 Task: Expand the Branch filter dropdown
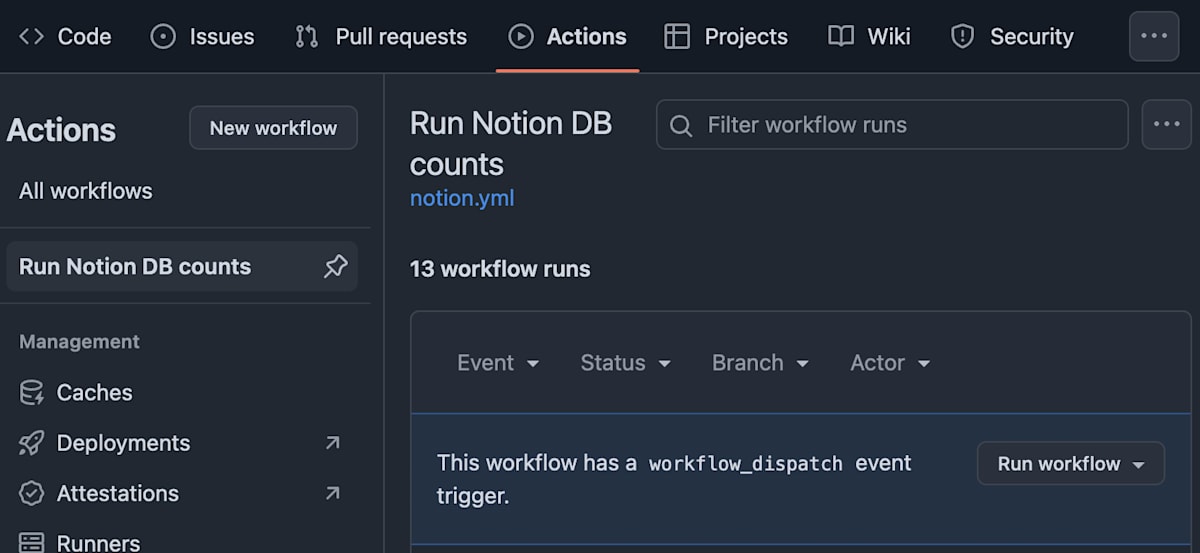760,363
